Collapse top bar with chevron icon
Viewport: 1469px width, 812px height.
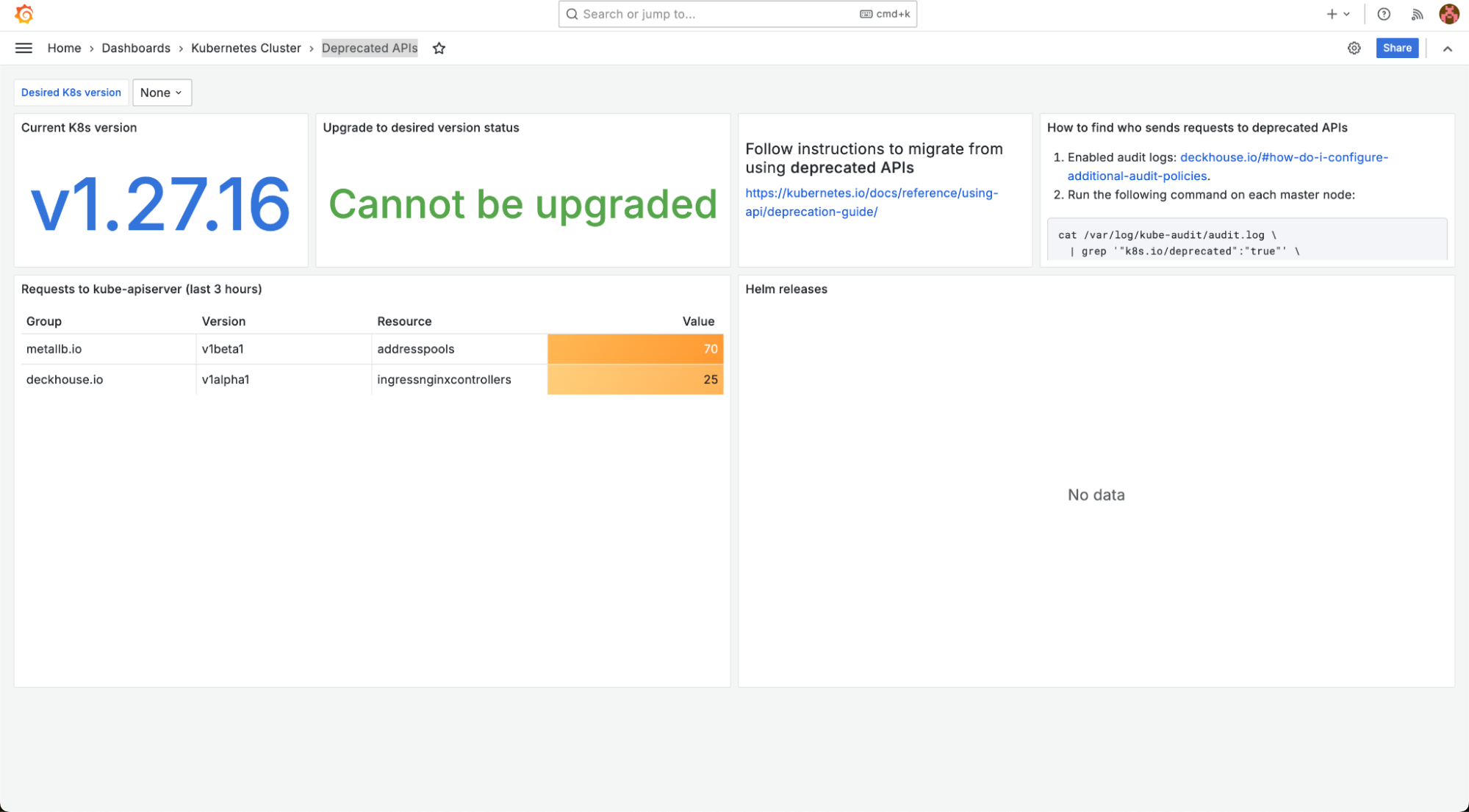1447,48
